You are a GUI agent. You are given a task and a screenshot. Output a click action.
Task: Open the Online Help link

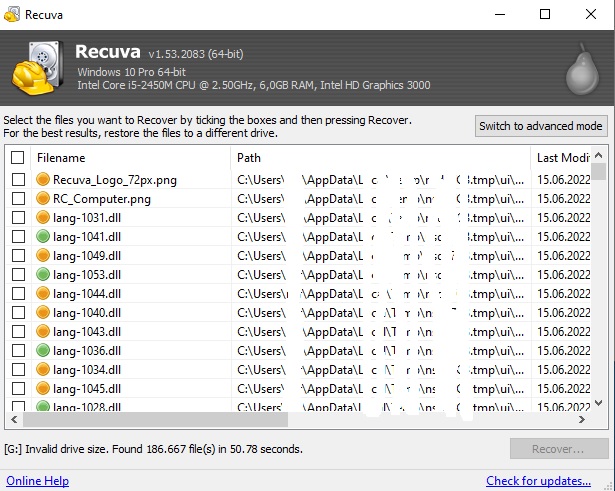pyautogui.click(x=37, y=480)
